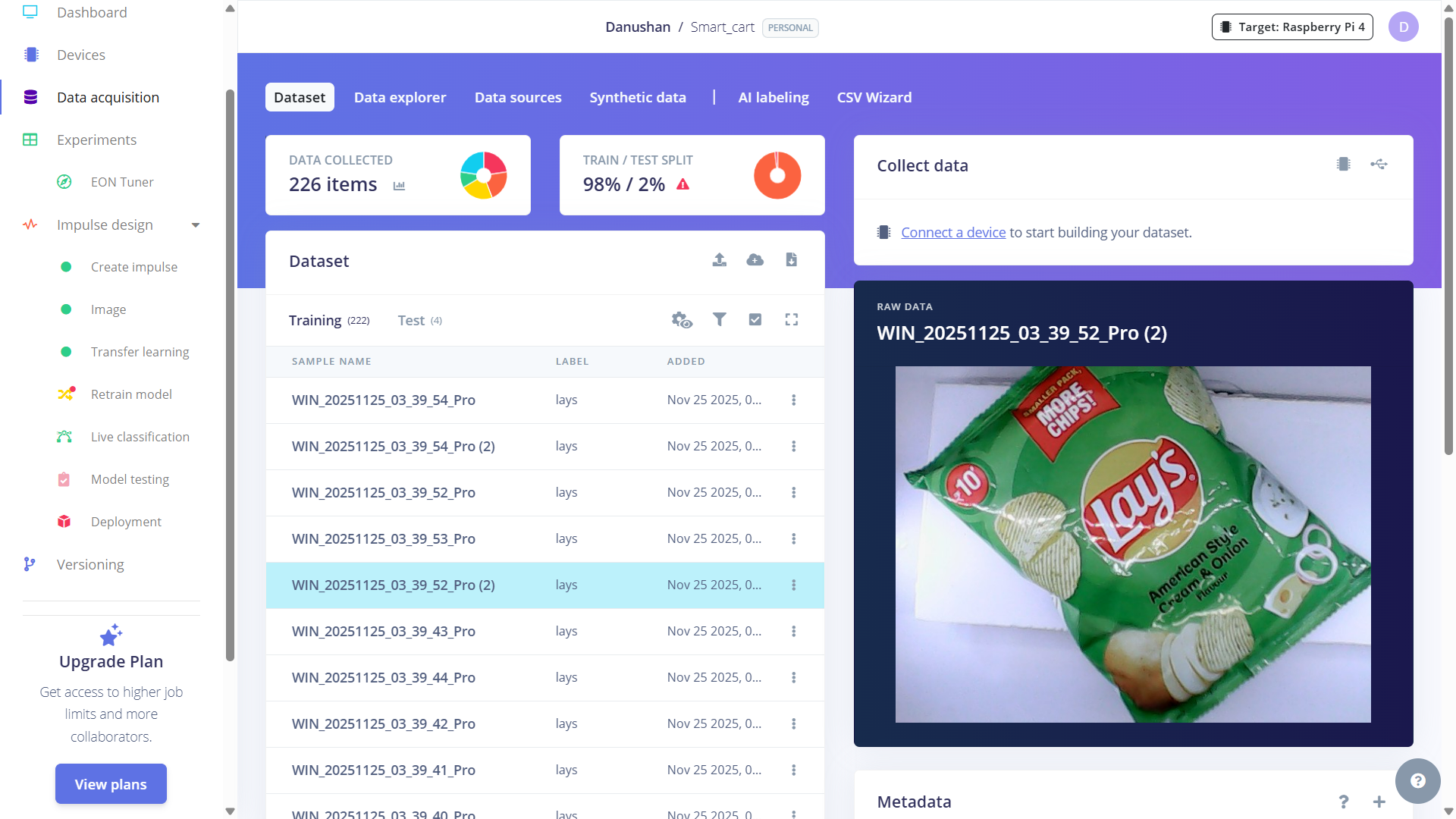
Task: Click the upload data icon in Dataset header
Action: pyautogui.click(x=719, y=260)
